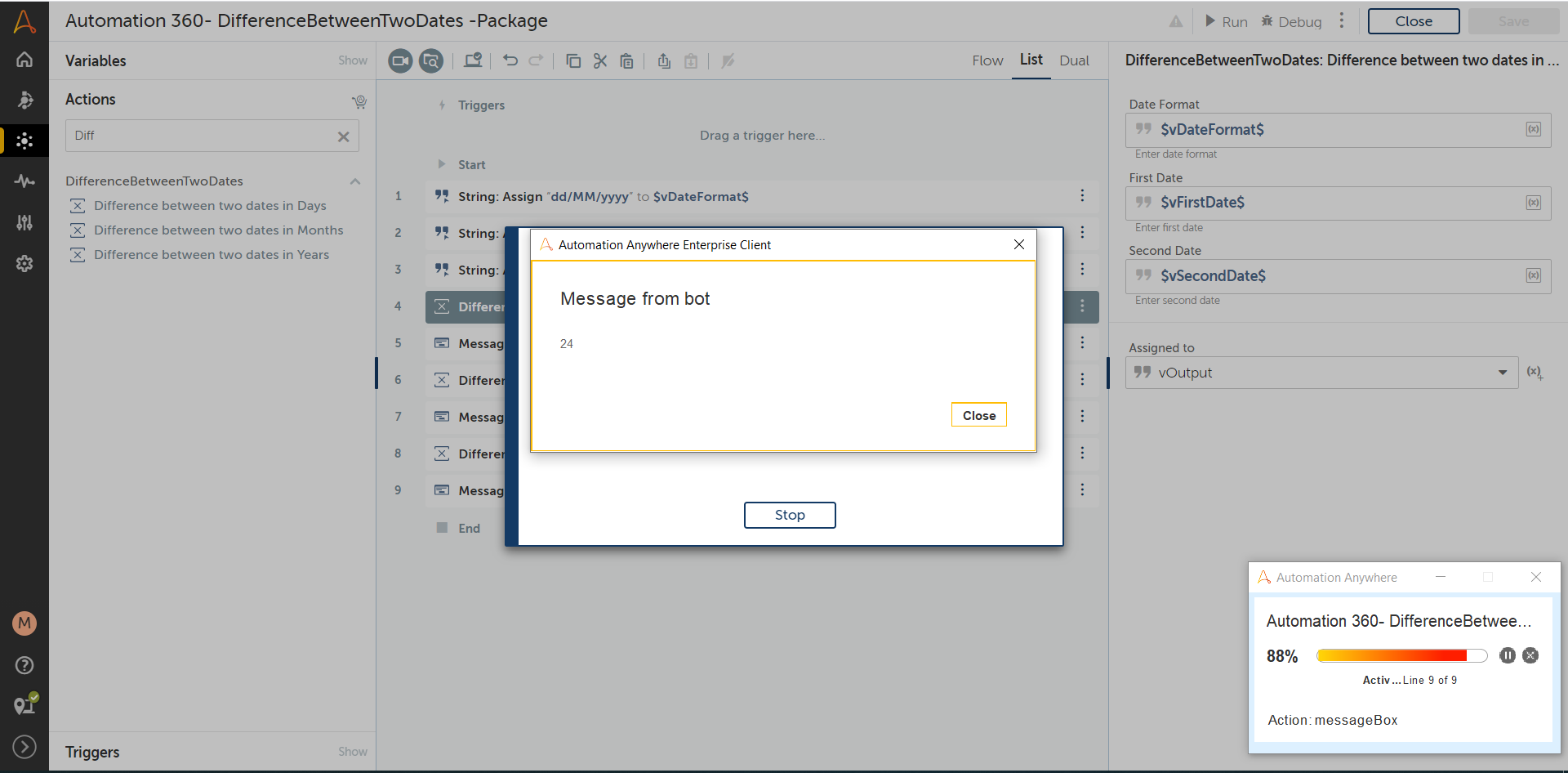Open options menu for line 6

(1082, 379)
